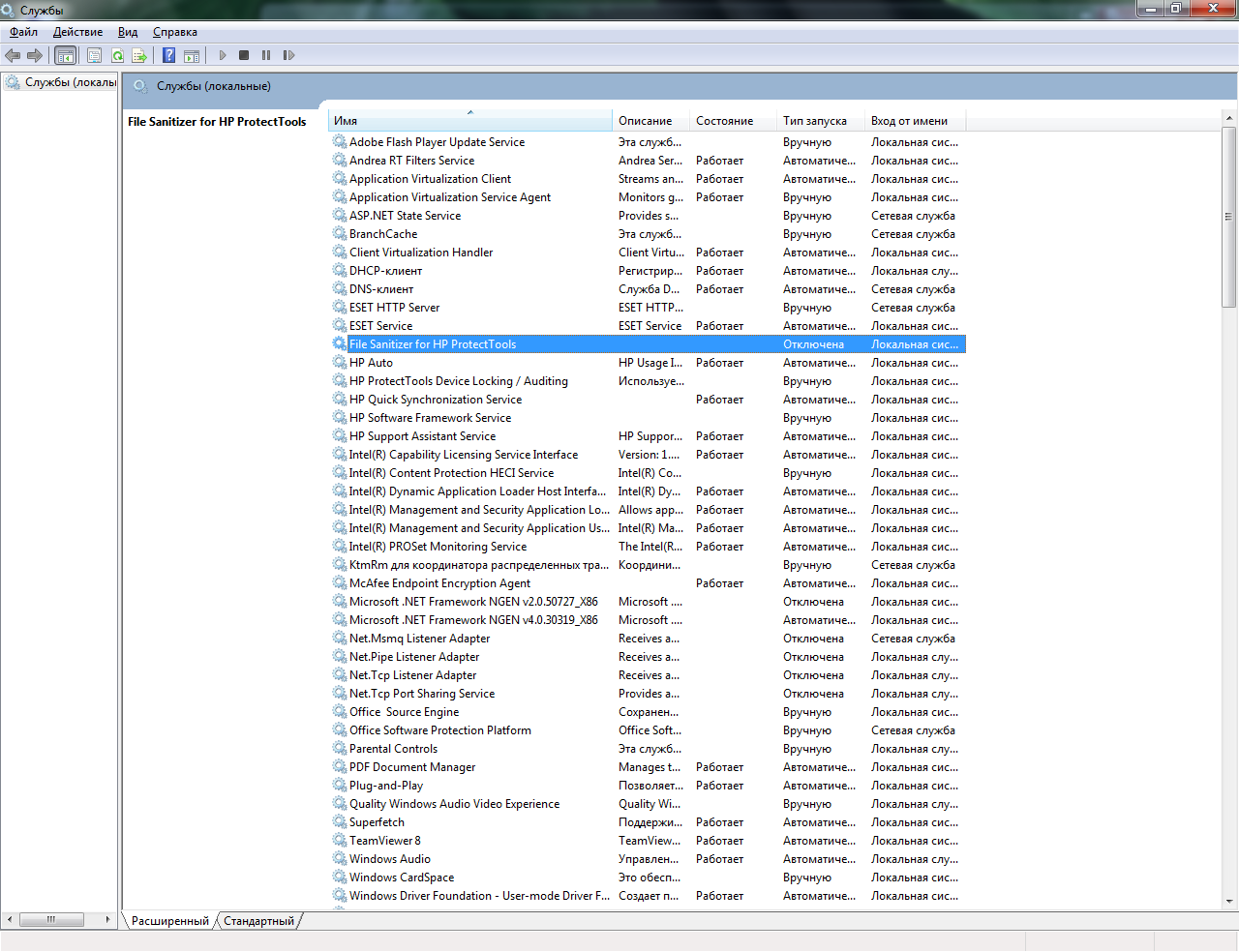This screenshot has height=952, width=1239.
Task: Select HP ProtectTools Device Locking / Auditing
Action: [648, 381]
